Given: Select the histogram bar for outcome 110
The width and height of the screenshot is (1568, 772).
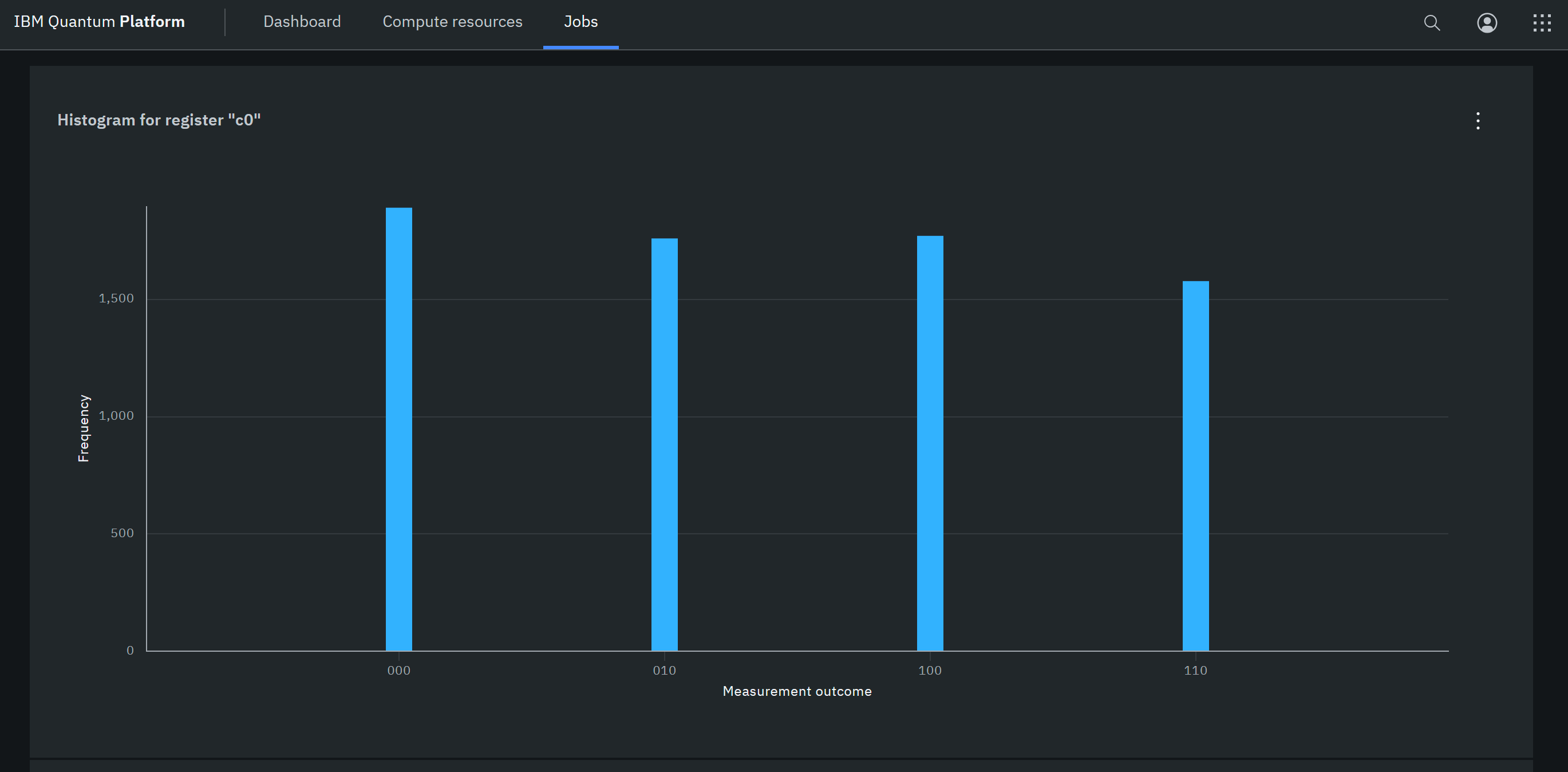Looking at the screenshot, I should pos(1195,466).
